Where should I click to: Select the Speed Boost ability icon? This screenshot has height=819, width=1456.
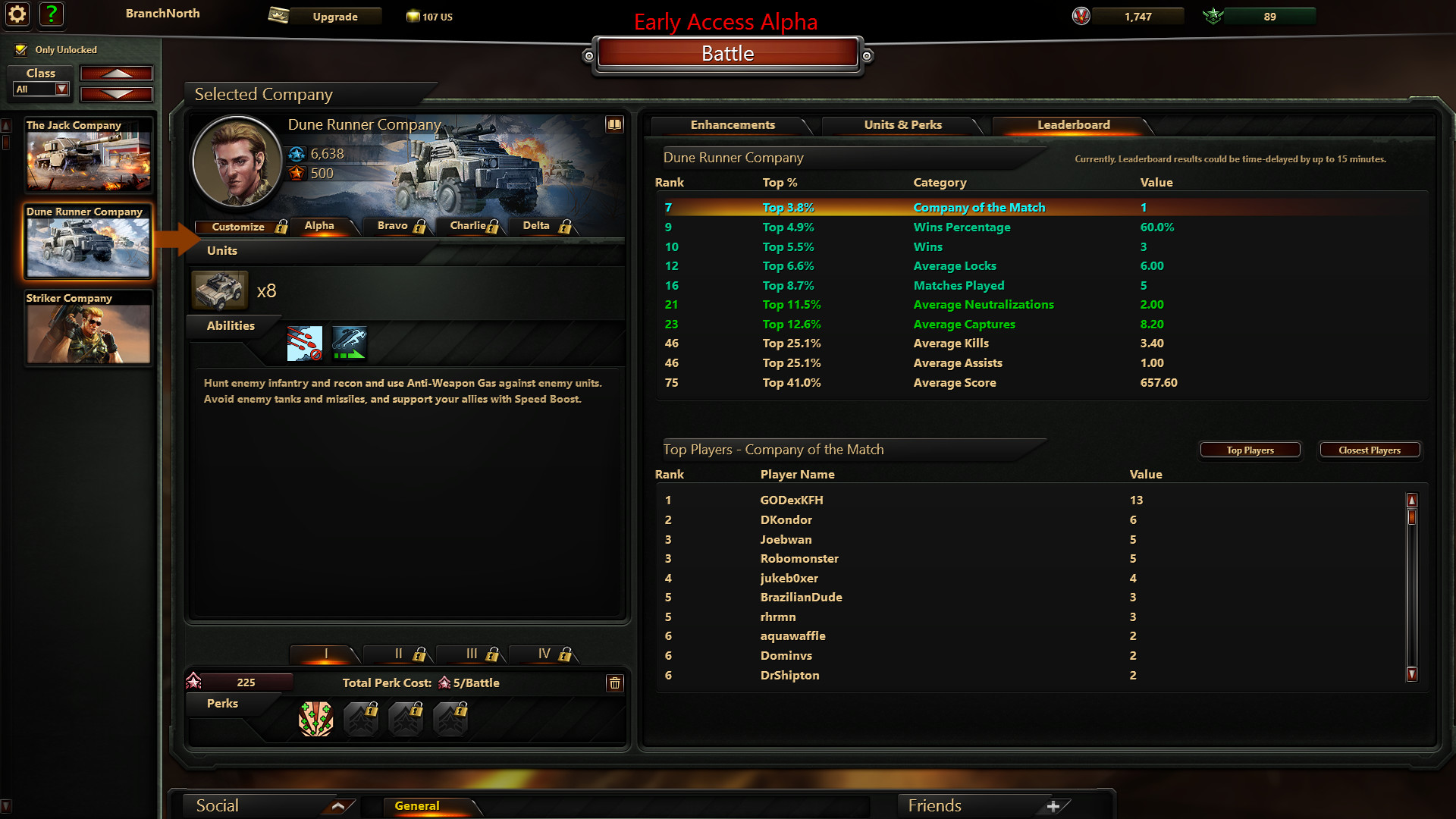point(350,344)
